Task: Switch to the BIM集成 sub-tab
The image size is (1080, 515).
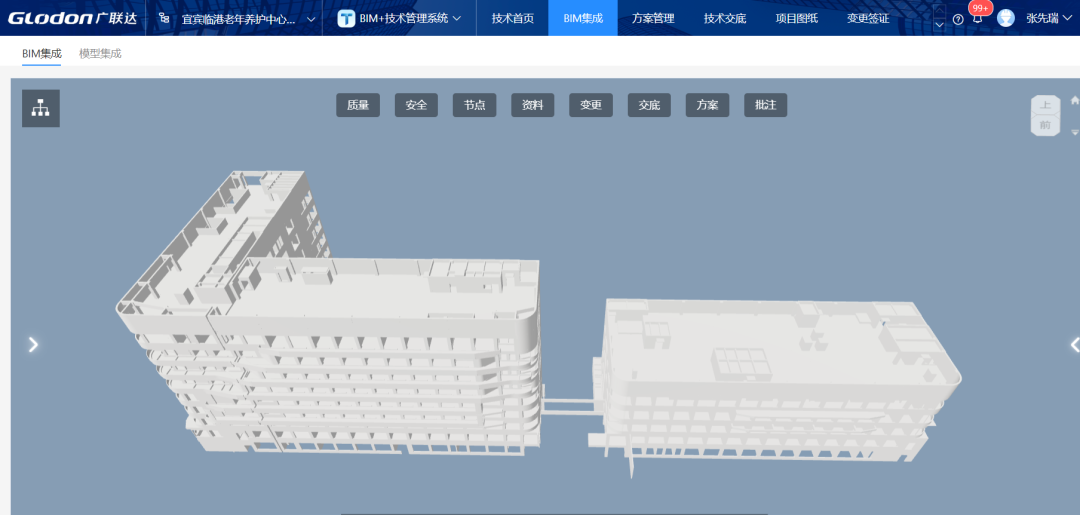Action: tap(41, 54)
